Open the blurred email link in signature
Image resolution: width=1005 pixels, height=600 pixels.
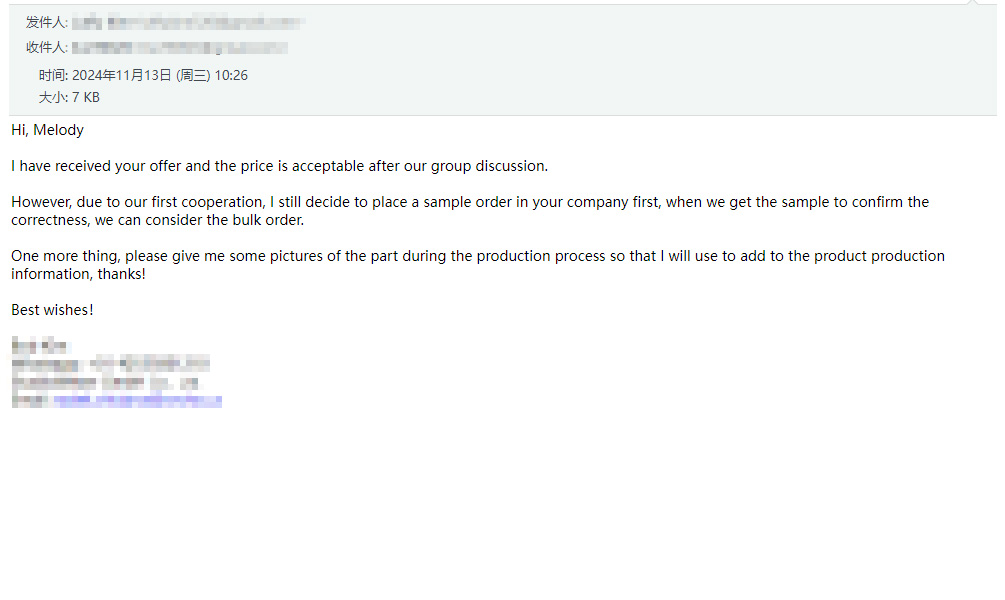[137, 401]
